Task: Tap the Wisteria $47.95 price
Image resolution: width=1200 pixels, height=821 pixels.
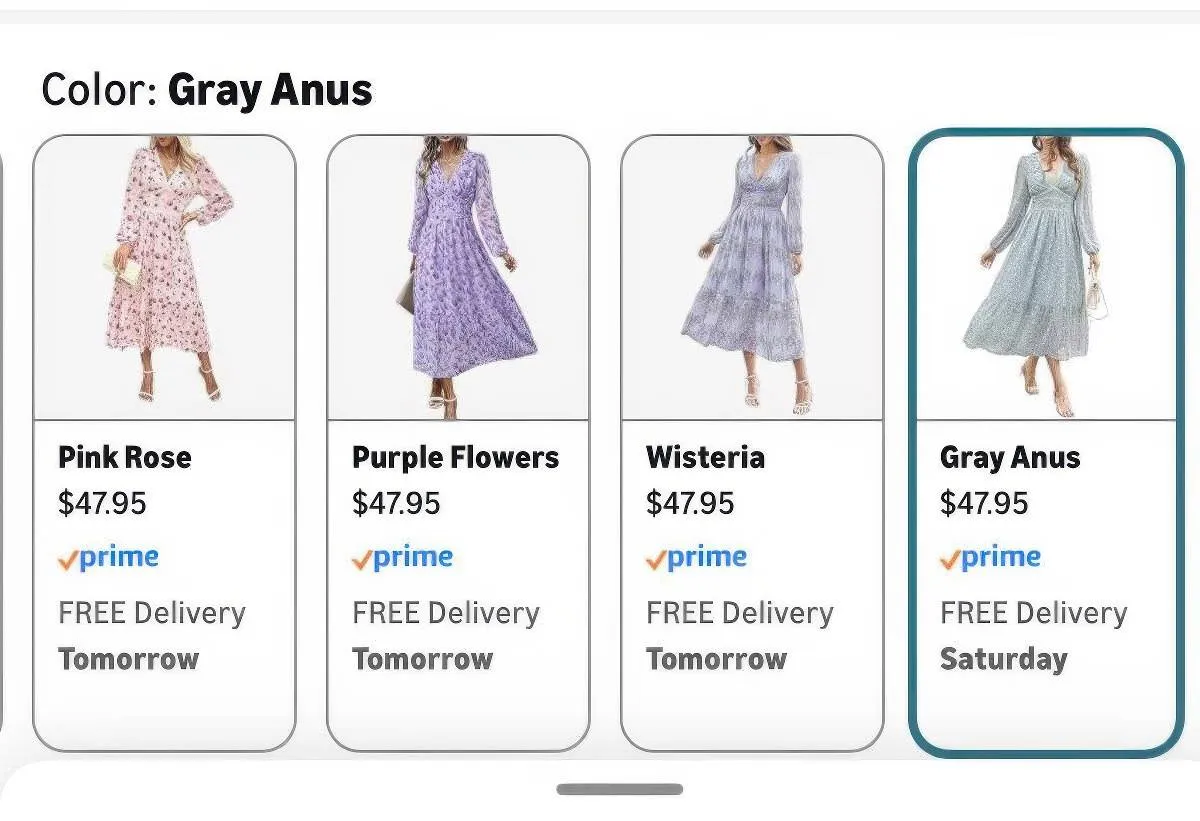Action: click(690, 503)
